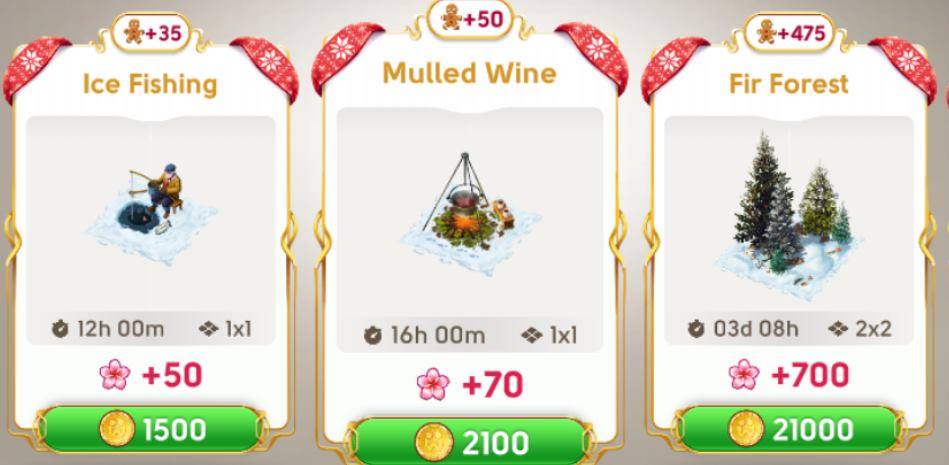Tap the size icon on Mulled Wine card
The width and height of the screenshot is (949, 465).
coord(531,335)
